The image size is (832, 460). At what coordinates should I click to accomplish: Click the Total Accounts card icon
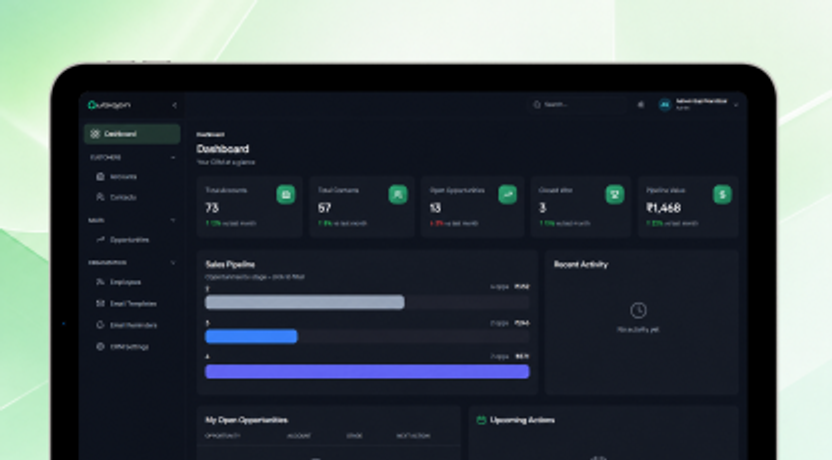[286, 194]
